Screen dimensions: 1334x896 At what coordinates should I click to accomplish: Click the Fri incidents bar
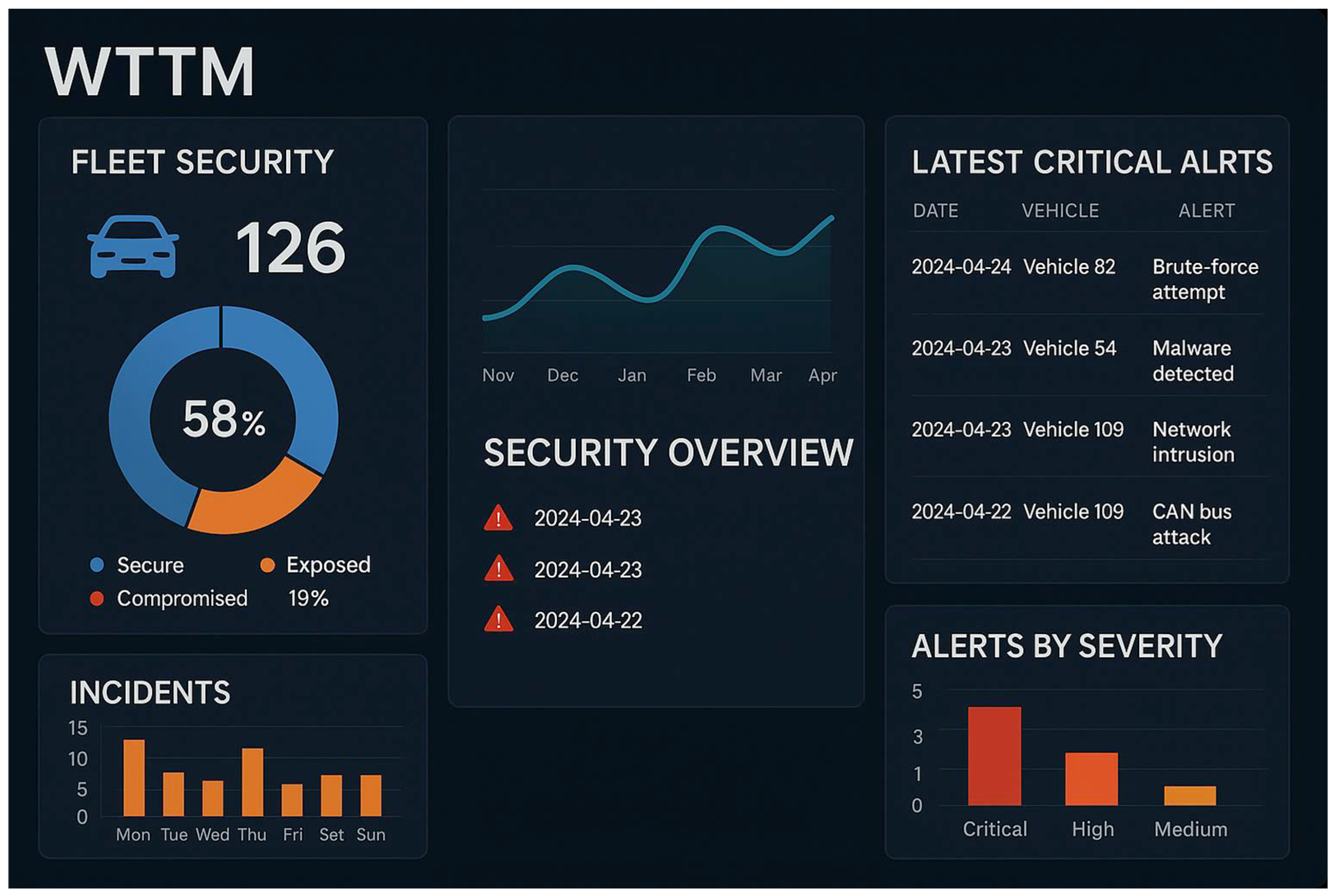tap(292, 800)
